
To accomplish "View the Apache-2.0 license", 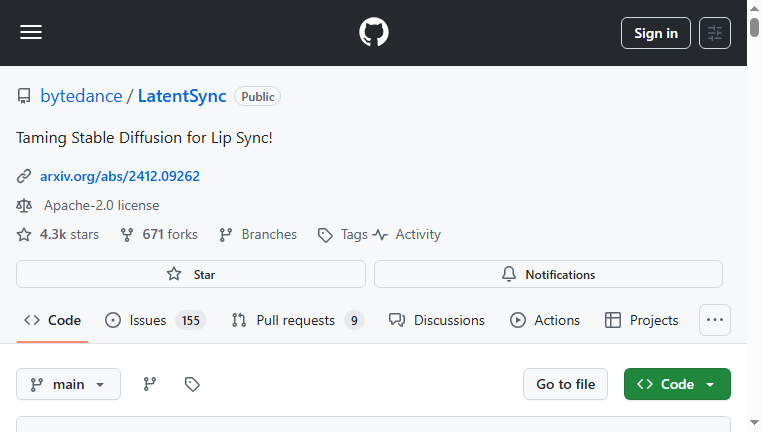I will pyautogui.click(x=102, y=206).
